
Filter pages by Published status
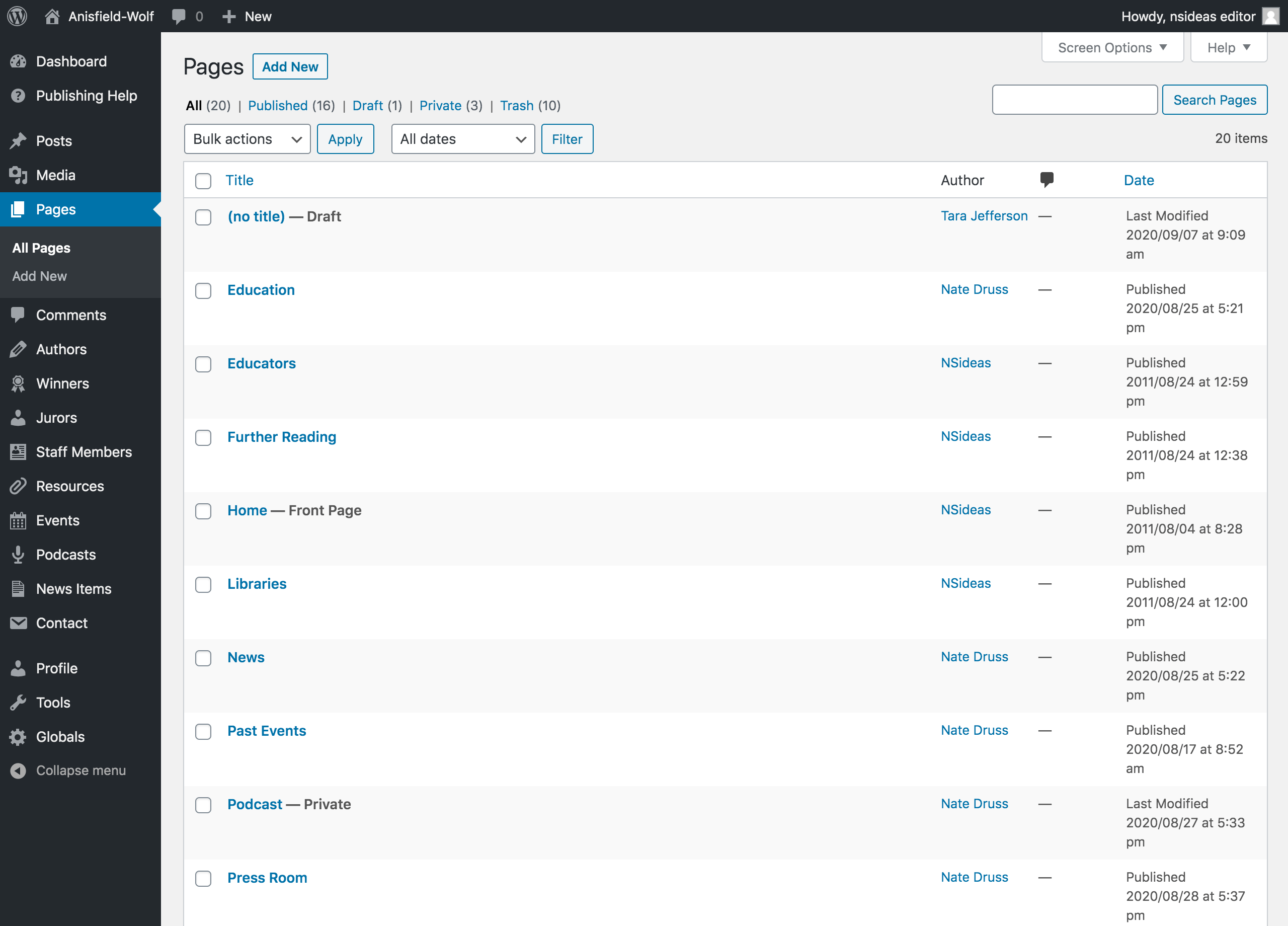pos(278,105)
